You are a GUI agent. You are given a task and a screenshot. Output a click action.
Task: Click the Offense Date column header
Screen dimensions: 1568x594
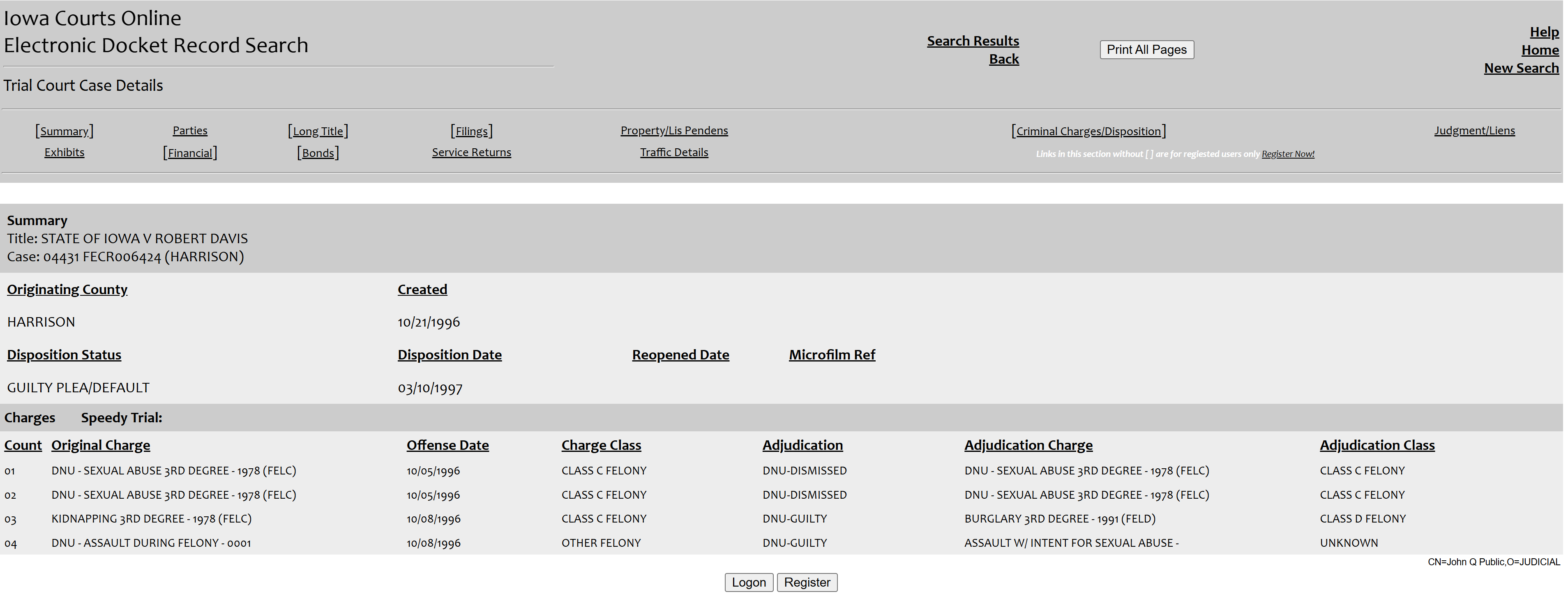tap(447, 445)
